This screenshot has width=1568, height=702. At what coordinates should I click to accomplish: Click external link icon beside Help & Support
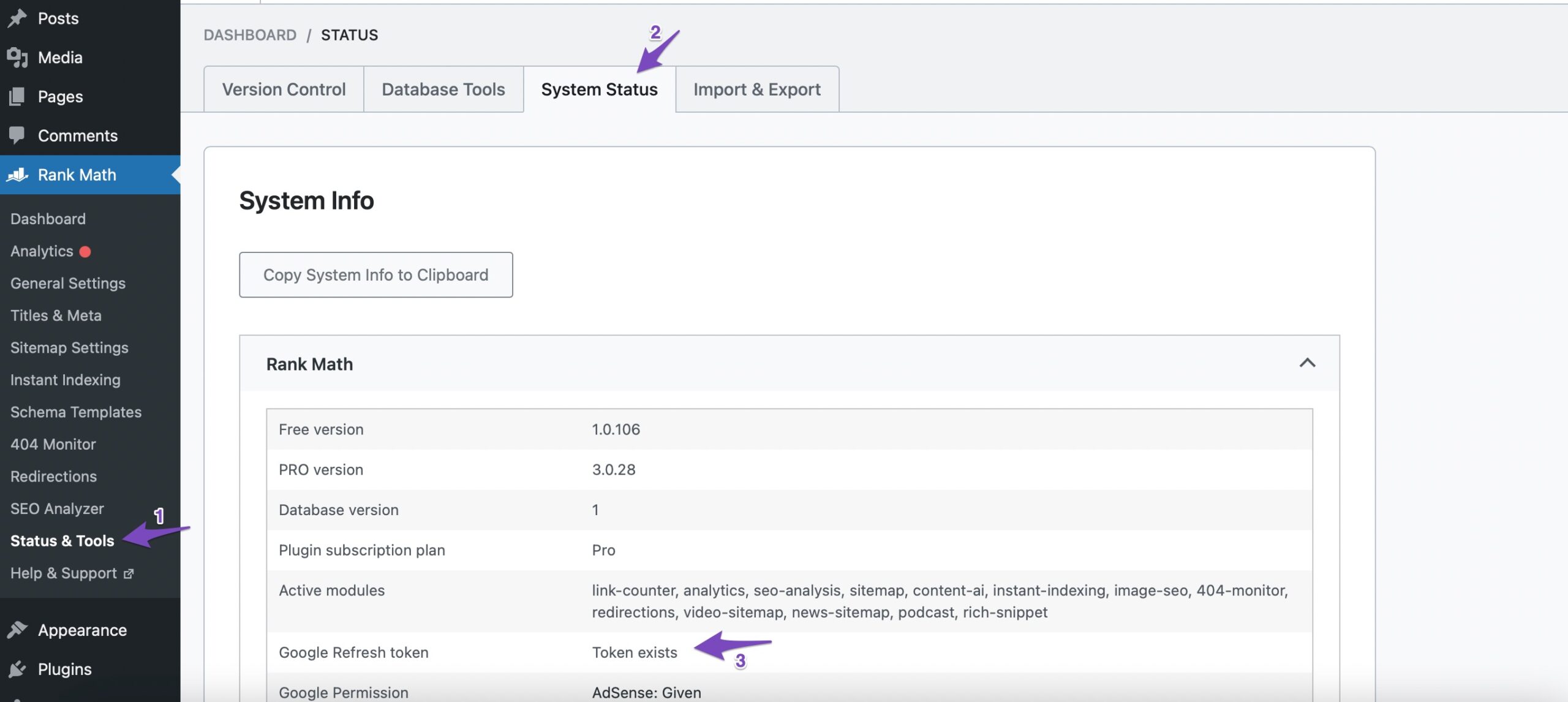tap(129, 574)
